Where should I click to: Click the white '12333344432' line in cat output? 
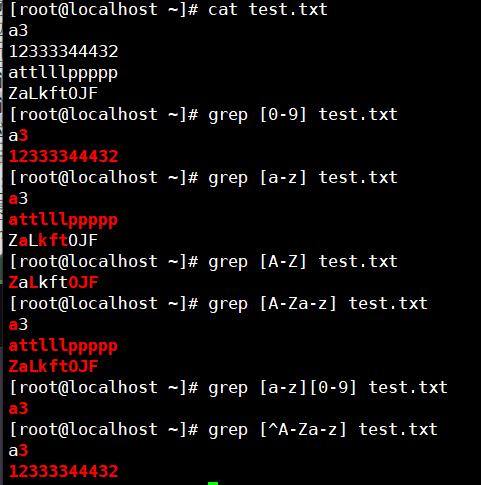tap(63, 51)
